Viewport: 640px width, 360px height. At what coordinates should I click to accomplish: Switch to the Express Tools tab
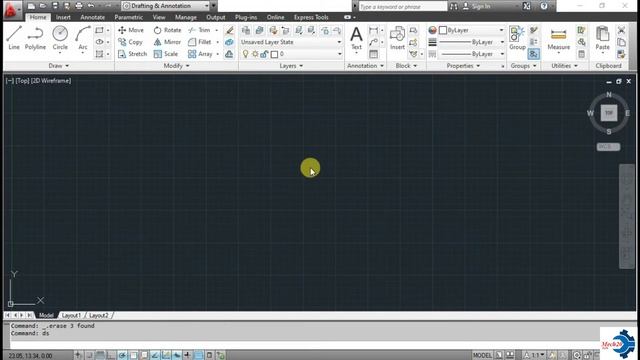coord(311,17)
